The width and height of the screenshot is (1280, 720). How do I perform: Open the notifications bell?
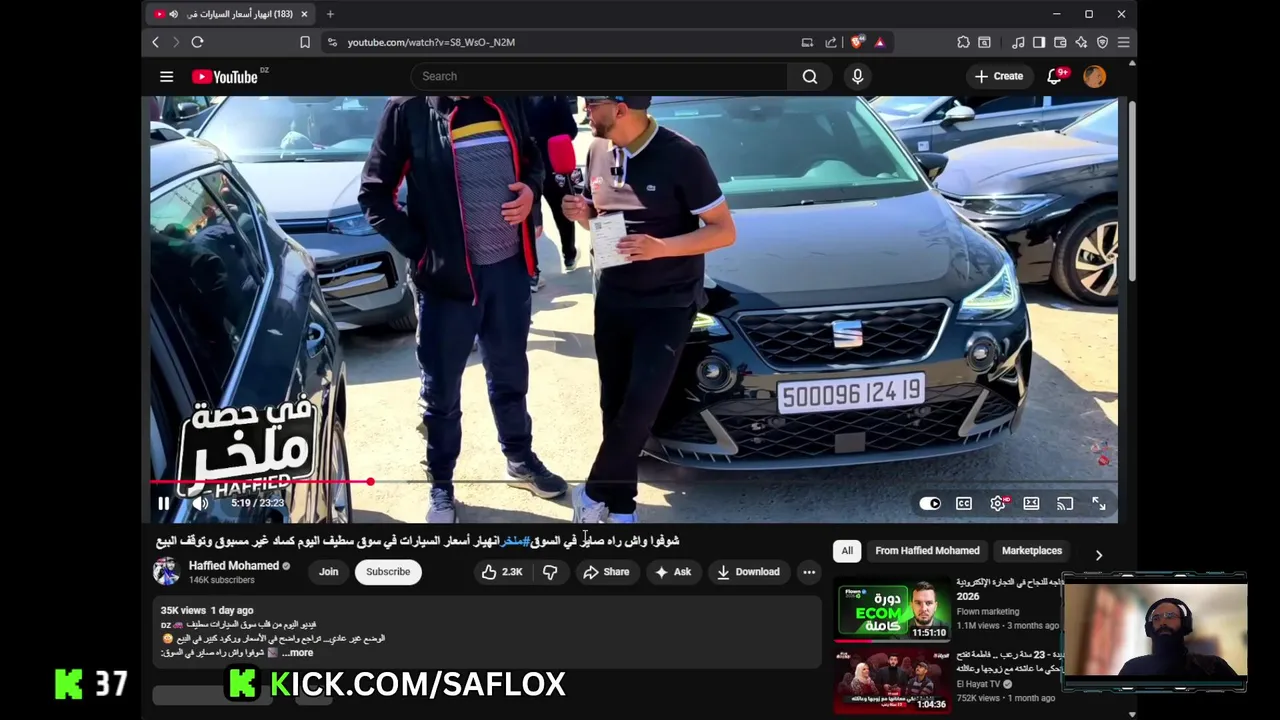1054,76
